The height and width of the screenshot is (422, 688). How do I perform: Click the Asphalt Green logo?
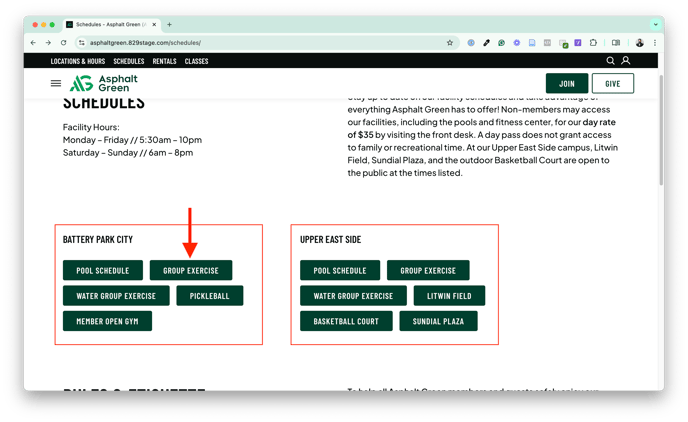click(103, 83)
